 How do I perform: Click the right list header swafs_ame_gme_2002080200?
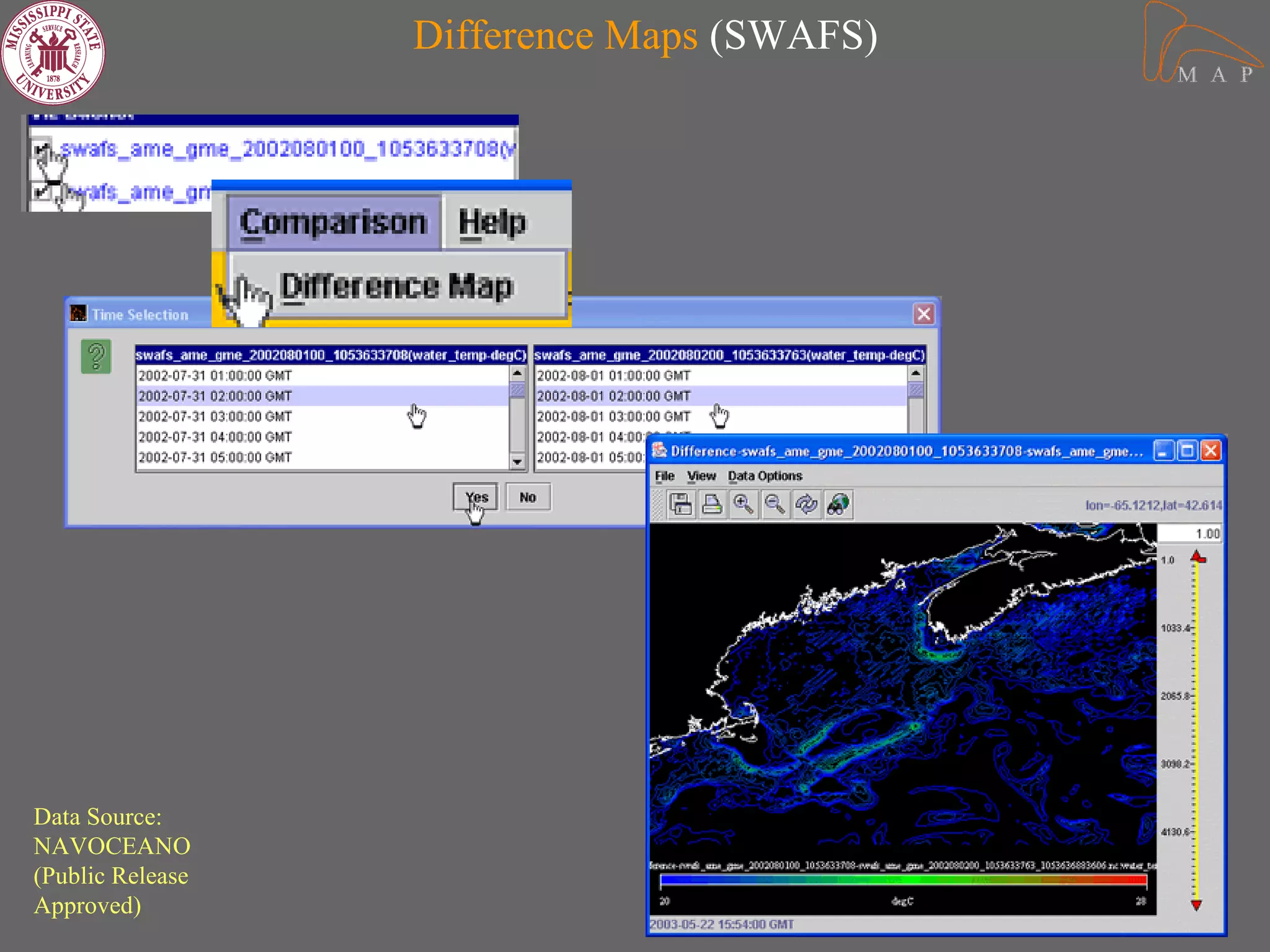pos(730,355)
